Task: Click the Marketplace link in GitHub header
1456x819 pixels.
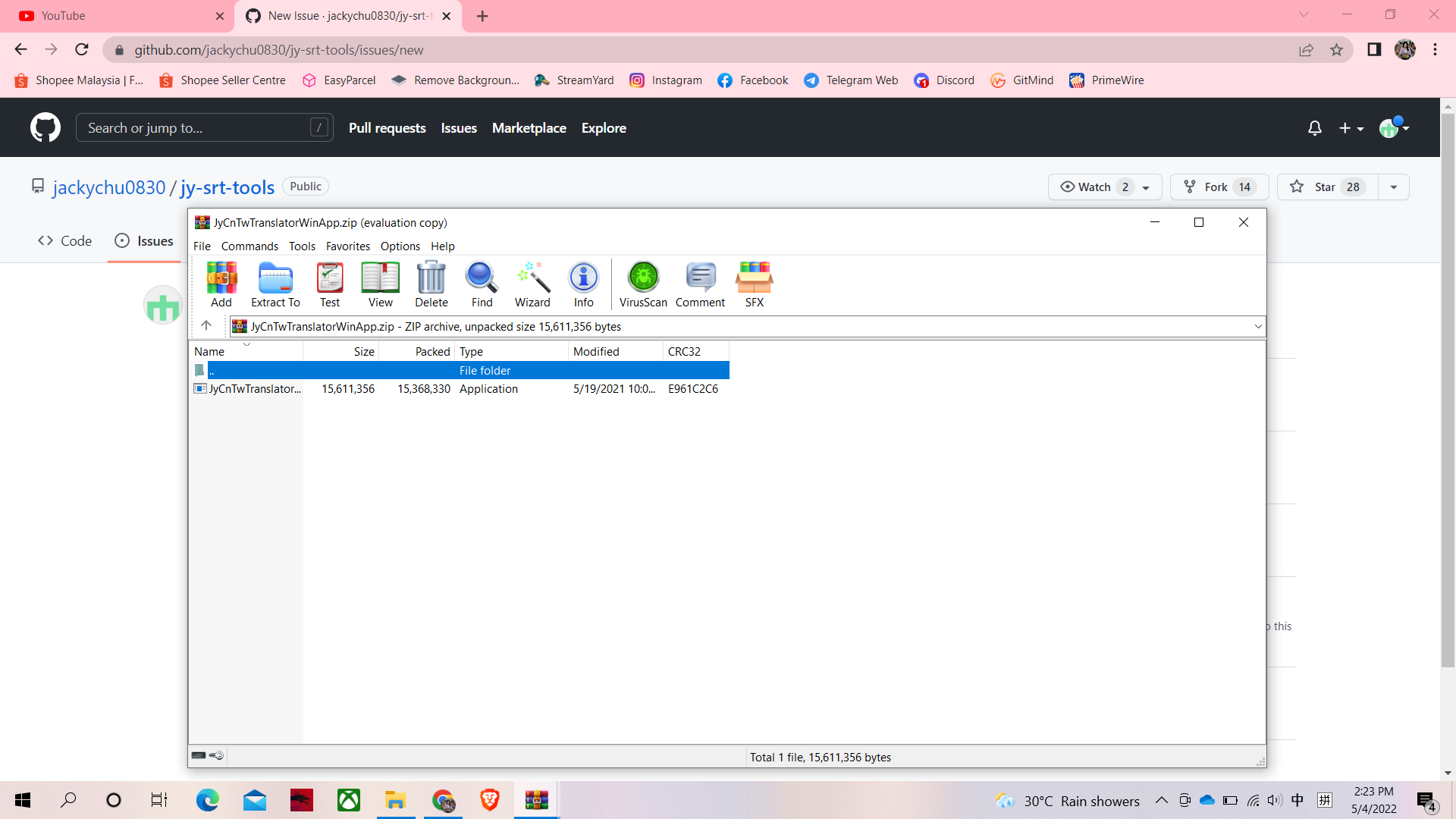Action: coord(529,128)
